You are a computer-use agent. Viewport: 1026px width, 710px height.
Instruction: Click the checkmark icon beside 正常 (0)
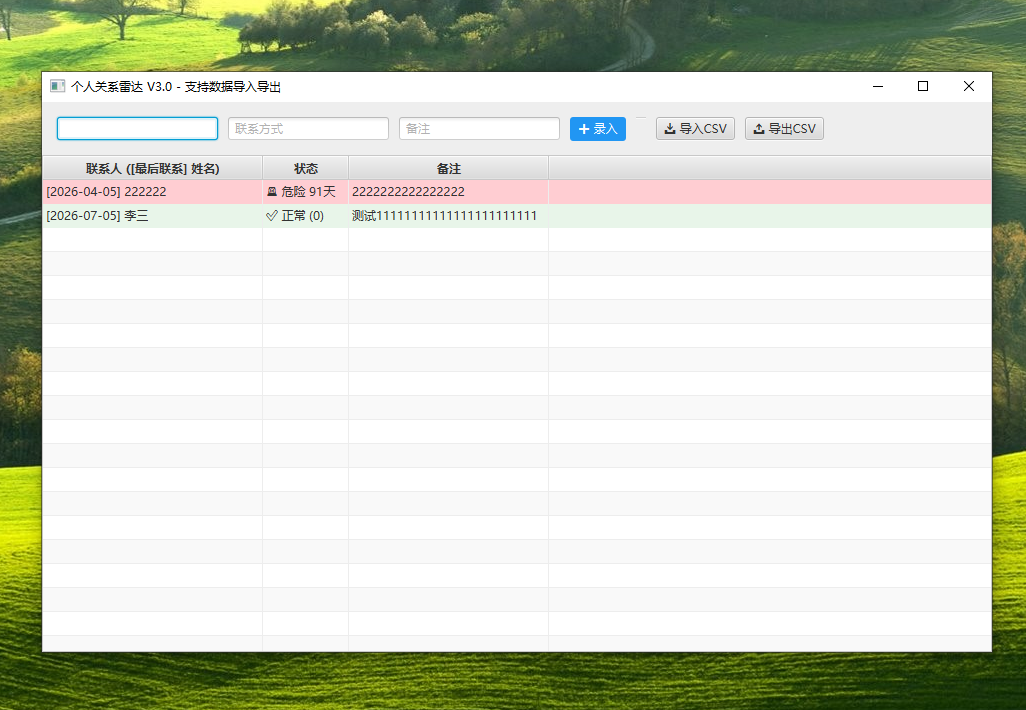point(272,216)
